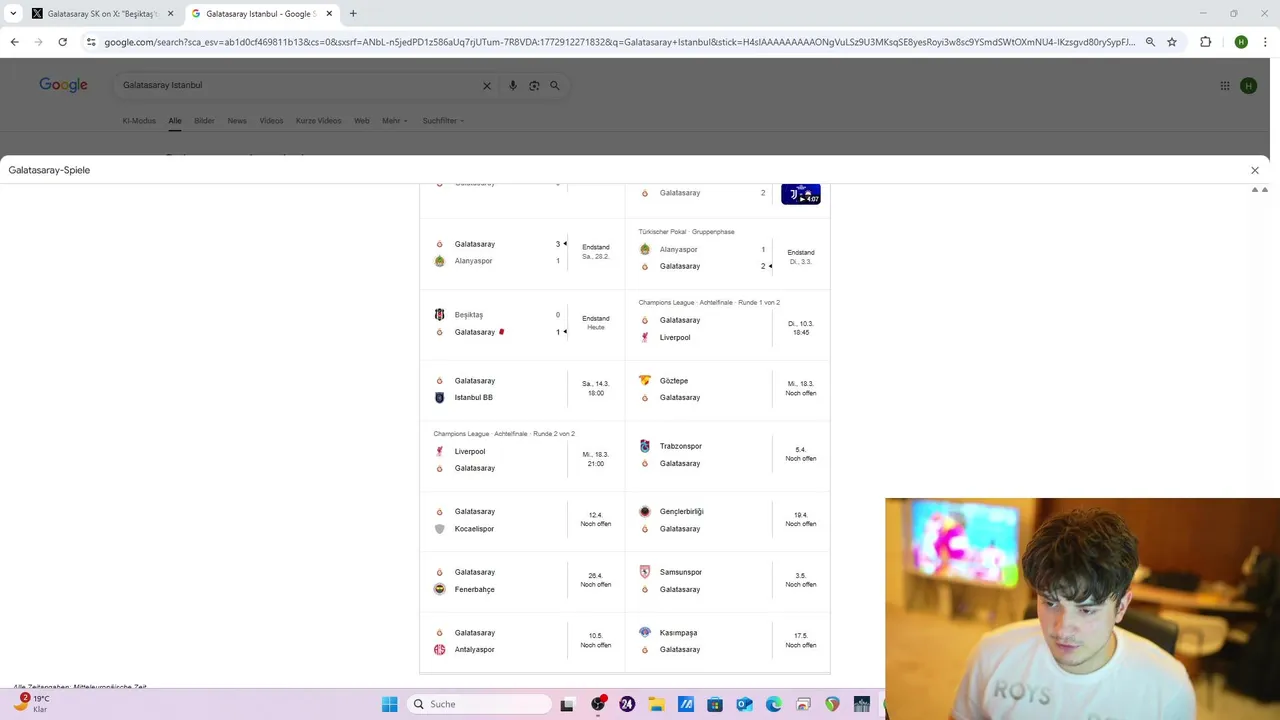Click the Istanbul BB club crest

pos(439,397)
